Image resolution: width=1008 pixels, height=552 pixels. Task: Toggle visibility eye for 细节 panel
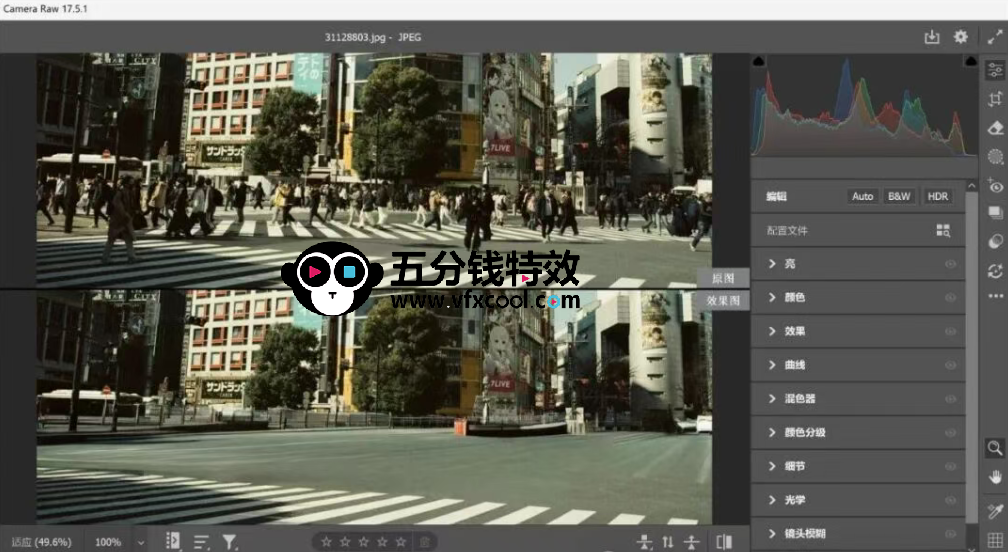pos(950,467)
